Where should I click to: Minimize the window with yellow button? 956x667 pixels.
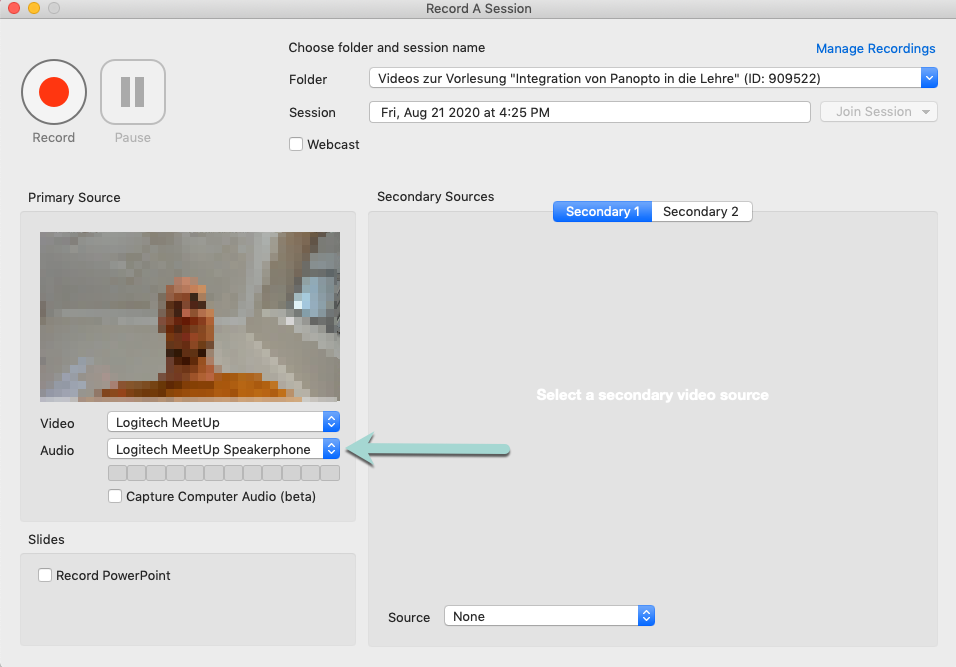pyautogui.click(x=34, y=9)
